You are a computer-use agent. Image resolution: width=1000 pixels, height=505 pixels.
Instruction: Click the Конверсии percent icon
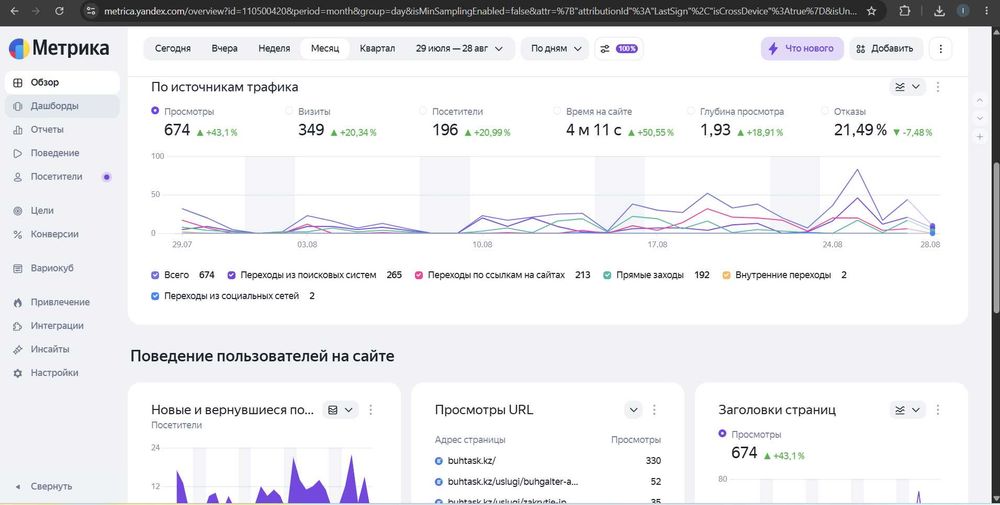(x=18, y=234)
